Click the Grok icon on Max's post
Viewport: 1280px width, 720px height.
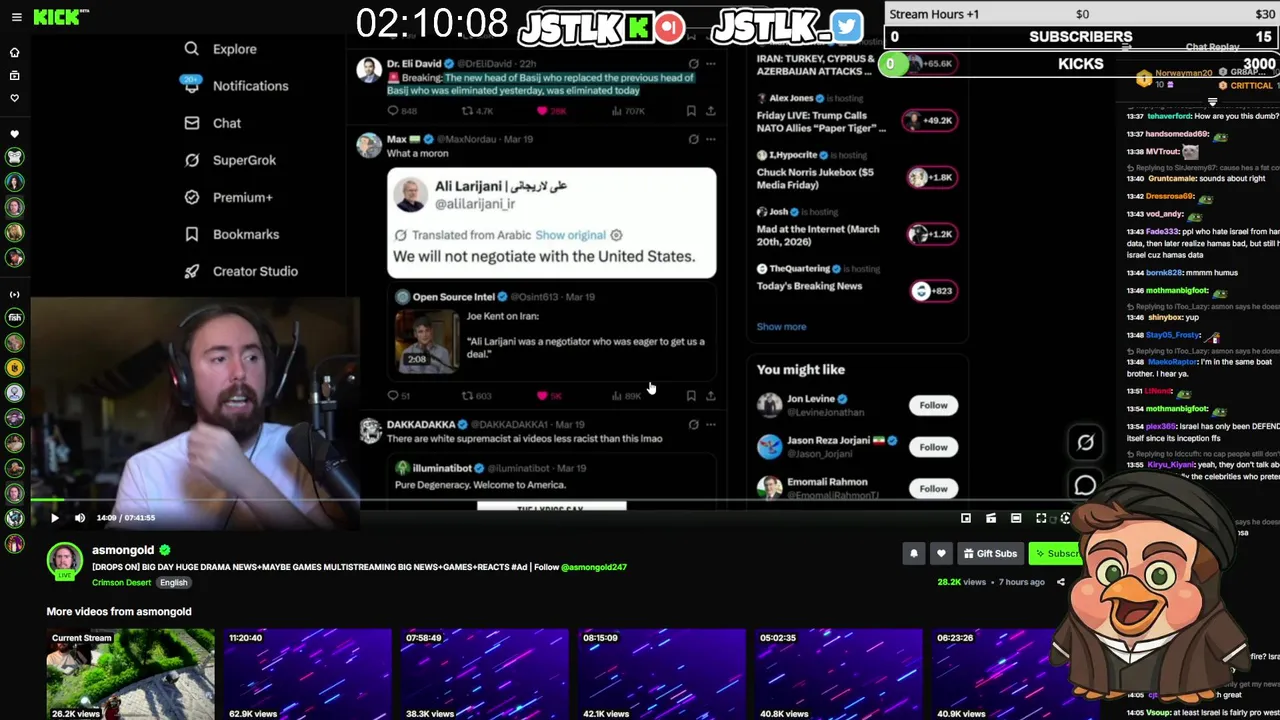coord(693,139)
